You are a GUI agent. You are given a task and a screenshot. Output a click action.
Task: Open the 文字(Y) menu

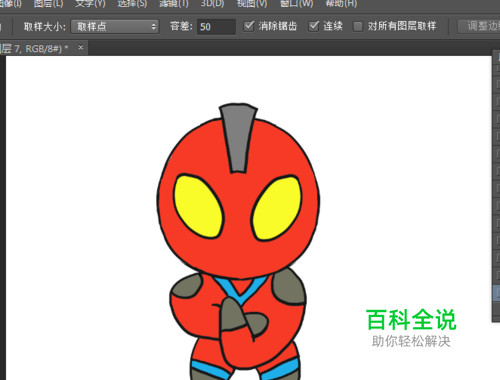[x=90, y=3]
